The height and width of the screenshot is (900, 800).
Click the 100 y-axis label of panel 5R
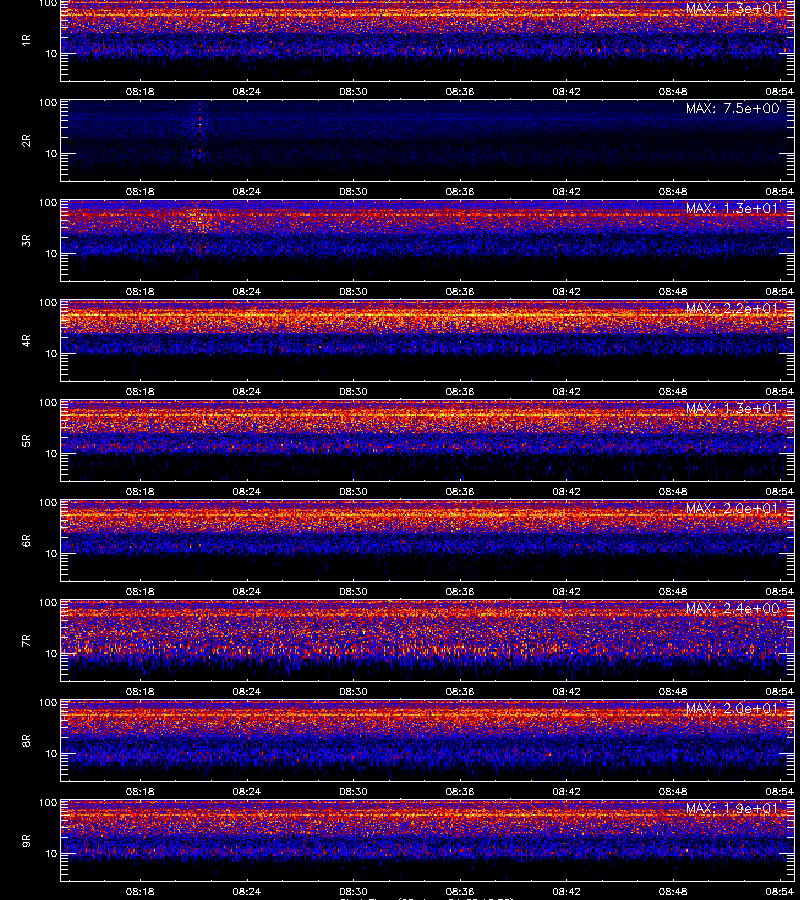[48, 403]
